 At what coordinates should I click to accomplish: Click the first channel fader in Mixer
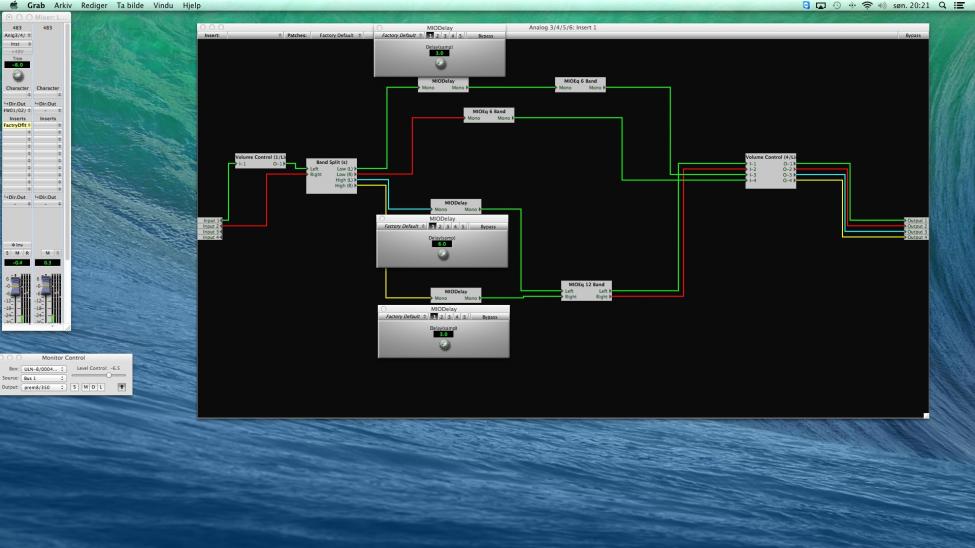(x=15, y=286)
